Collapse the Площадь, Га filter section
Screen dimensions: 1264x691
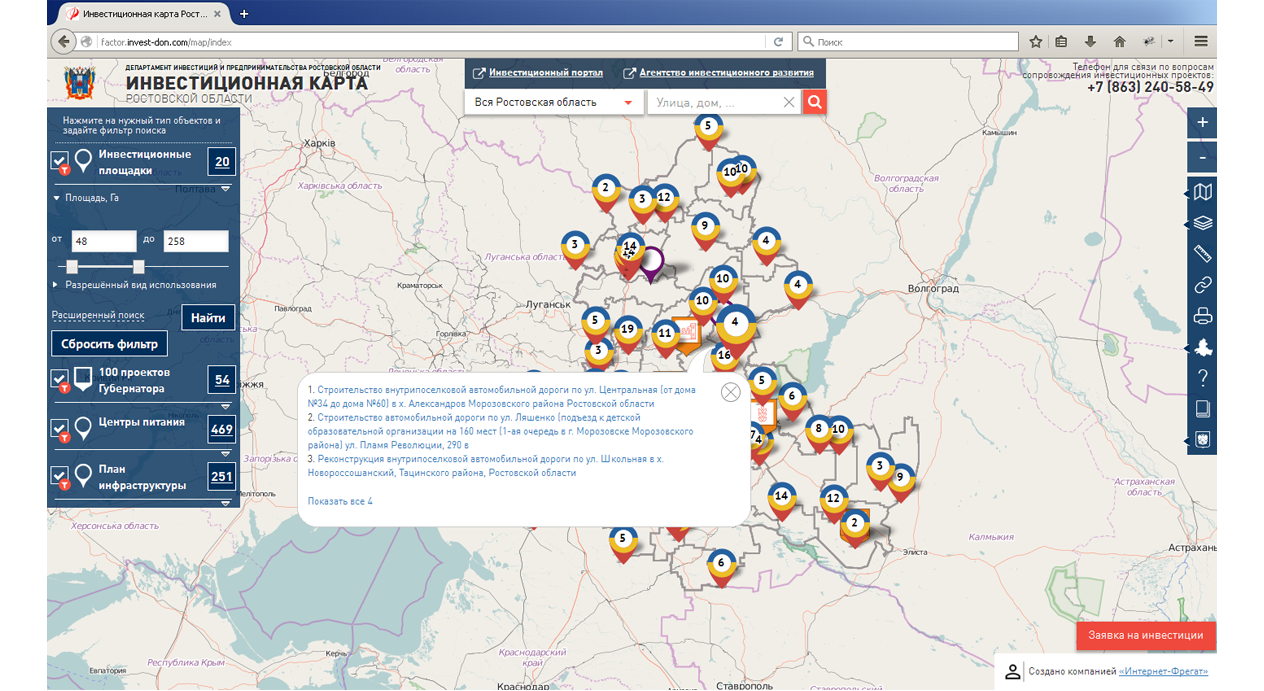pyautogui.click(x=86, y=198)
